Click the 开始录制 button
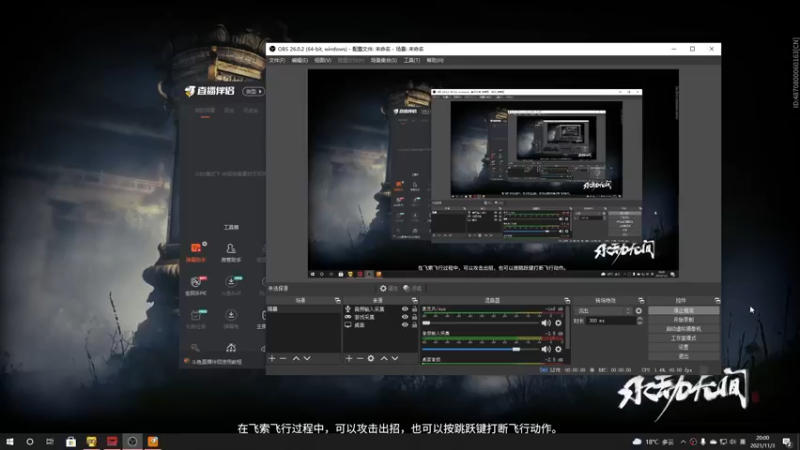 tap(684, 319)
